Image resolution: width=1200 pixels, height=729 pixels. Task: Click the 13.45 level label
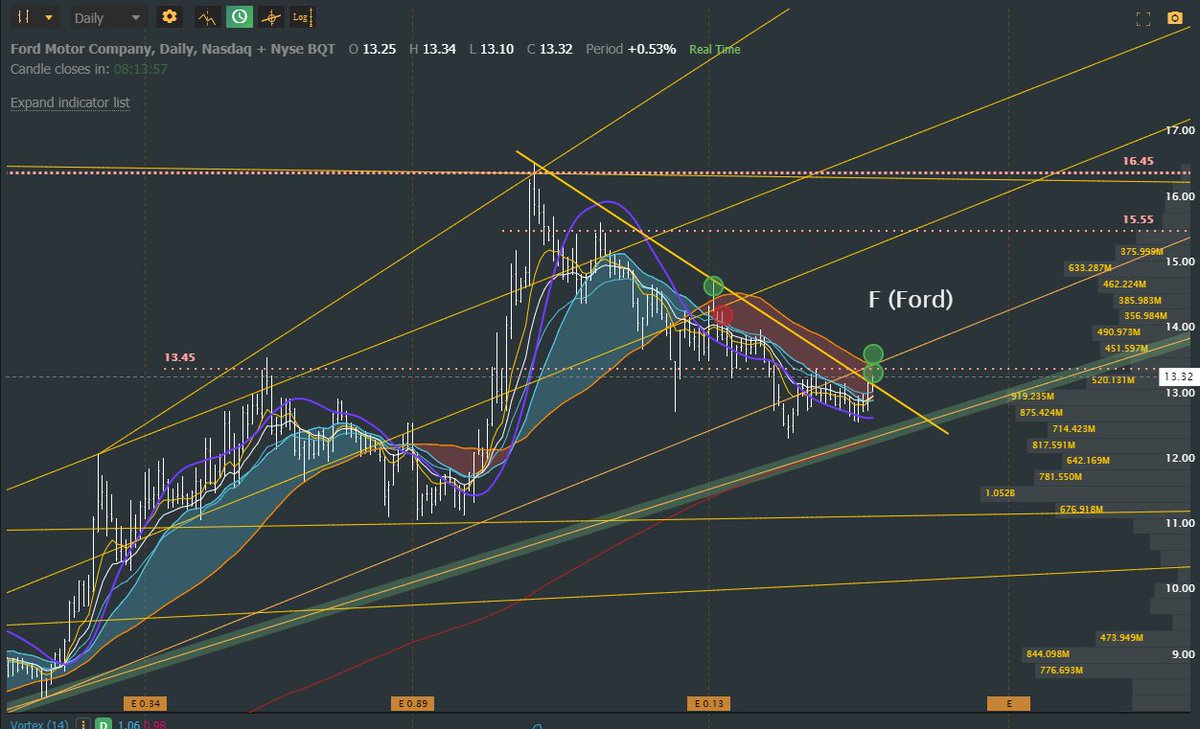pos(180,356)
